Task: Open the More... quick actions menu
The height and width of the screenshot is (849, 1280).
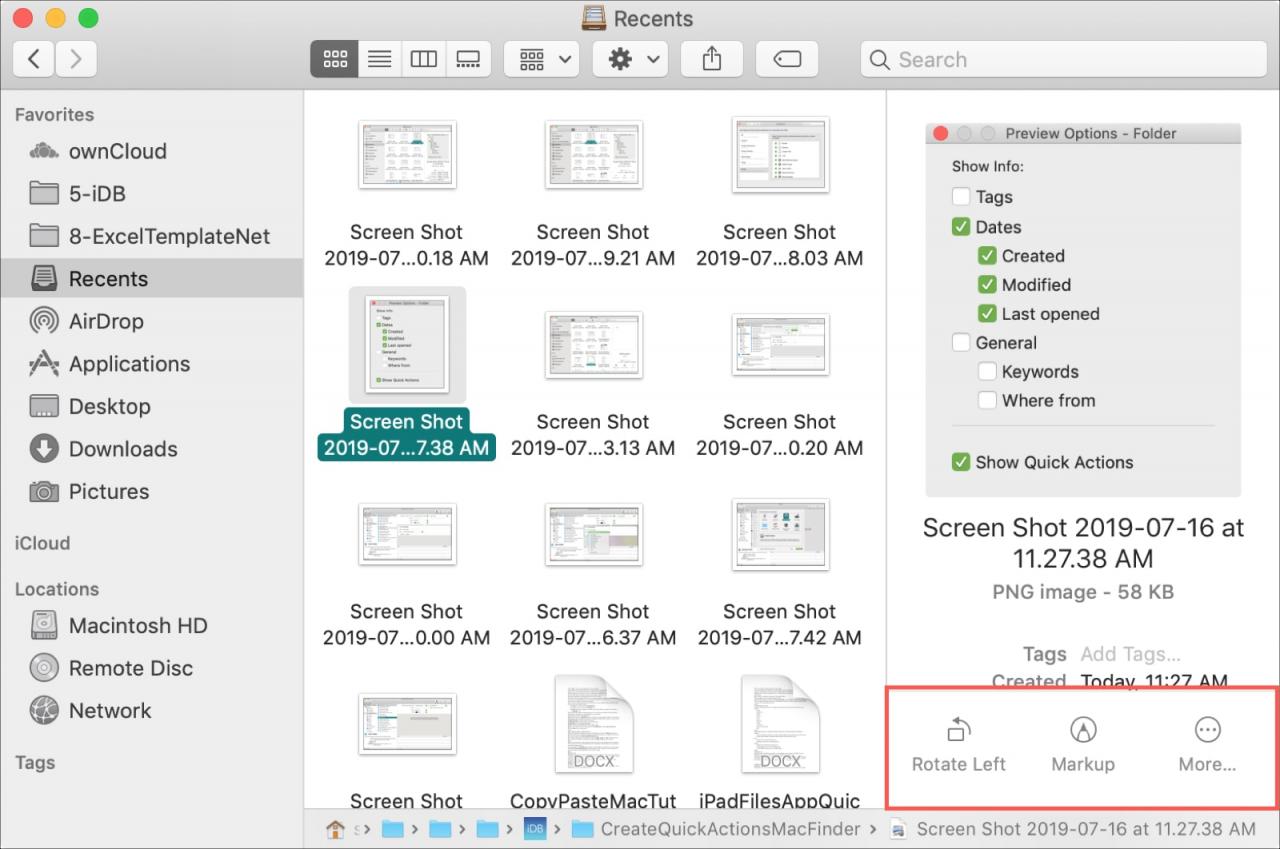Action: [x=1207, y=745]
